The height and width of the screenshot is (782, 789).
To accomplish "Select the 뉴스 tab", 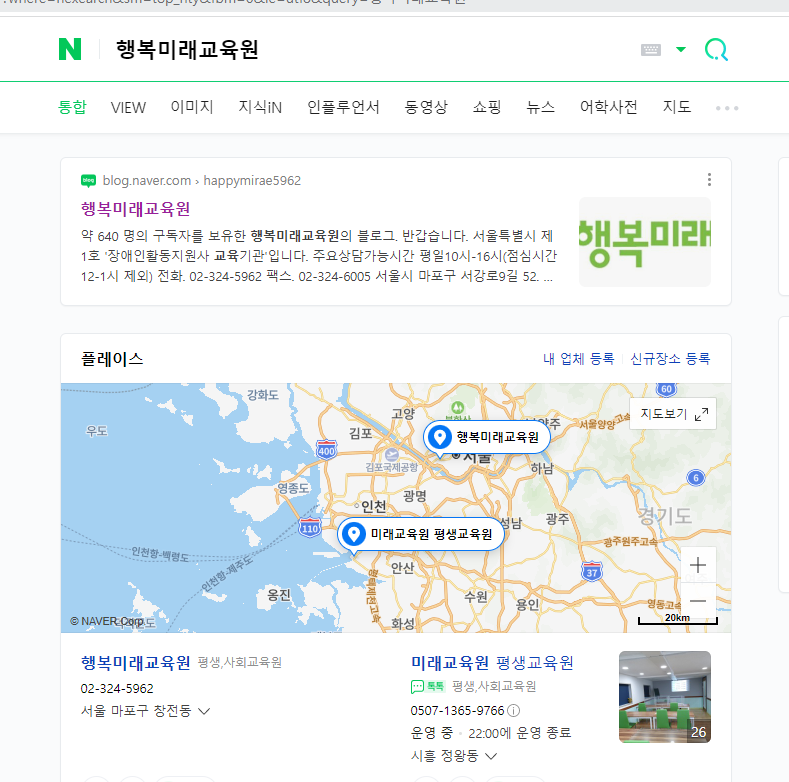I will pyautogui.click(x=540, y=107).
